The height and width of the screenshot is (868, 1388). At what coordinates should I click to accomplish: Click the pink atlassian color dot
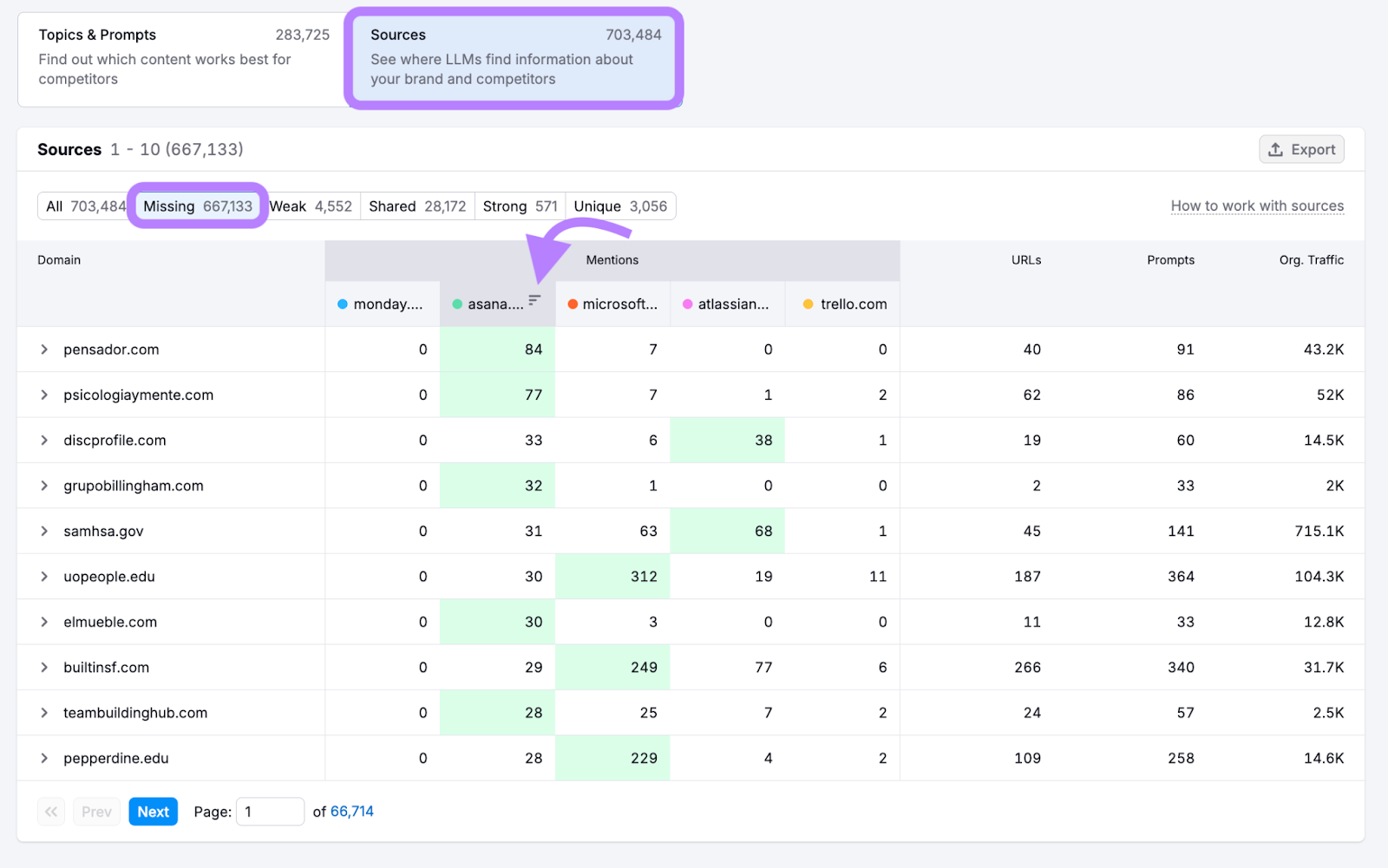pos(688,303)
